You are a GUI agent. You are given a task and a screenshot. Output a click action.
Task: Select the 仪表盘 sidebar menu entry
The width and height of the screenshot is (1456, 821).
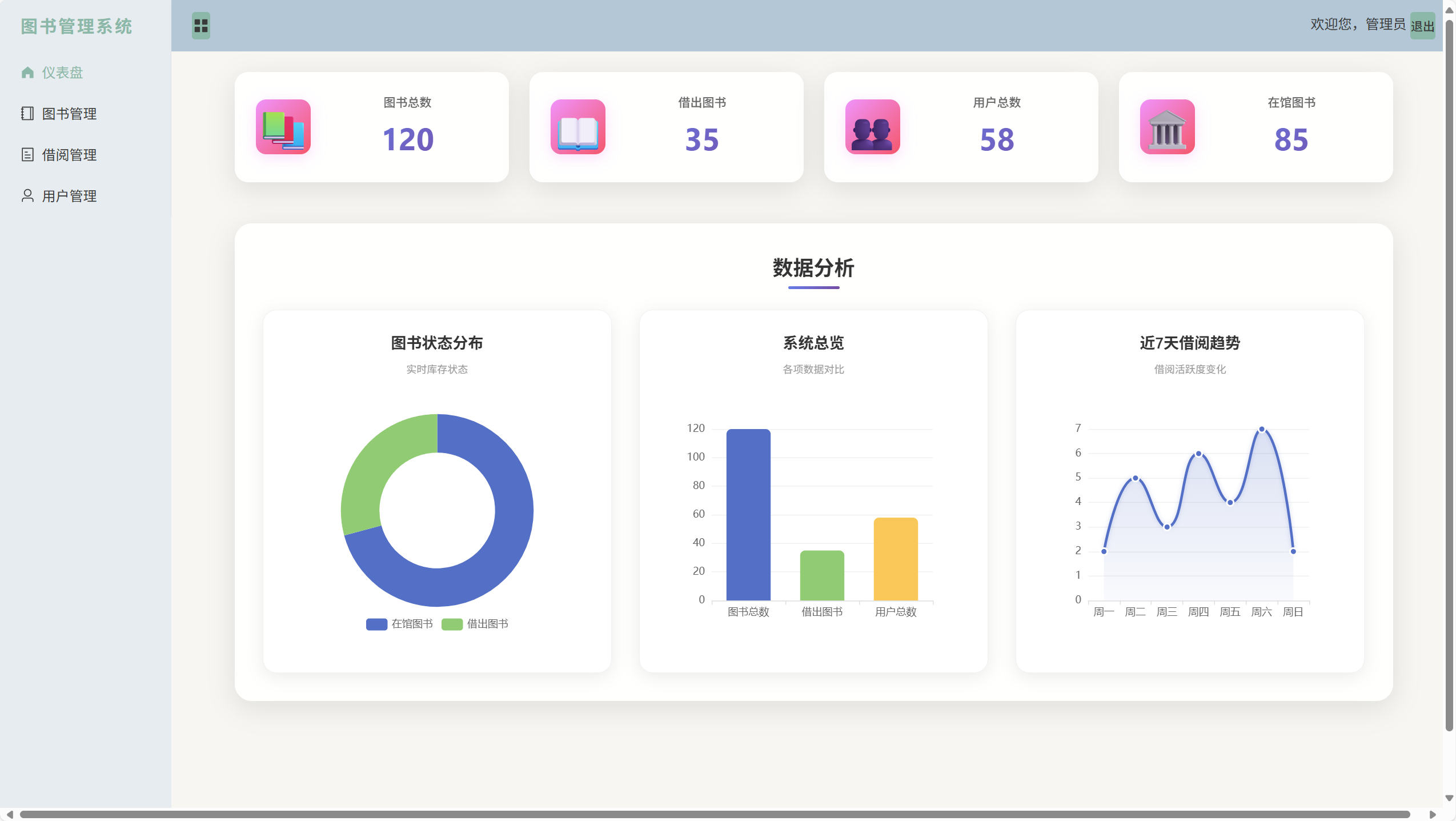[x=62, y=73]
